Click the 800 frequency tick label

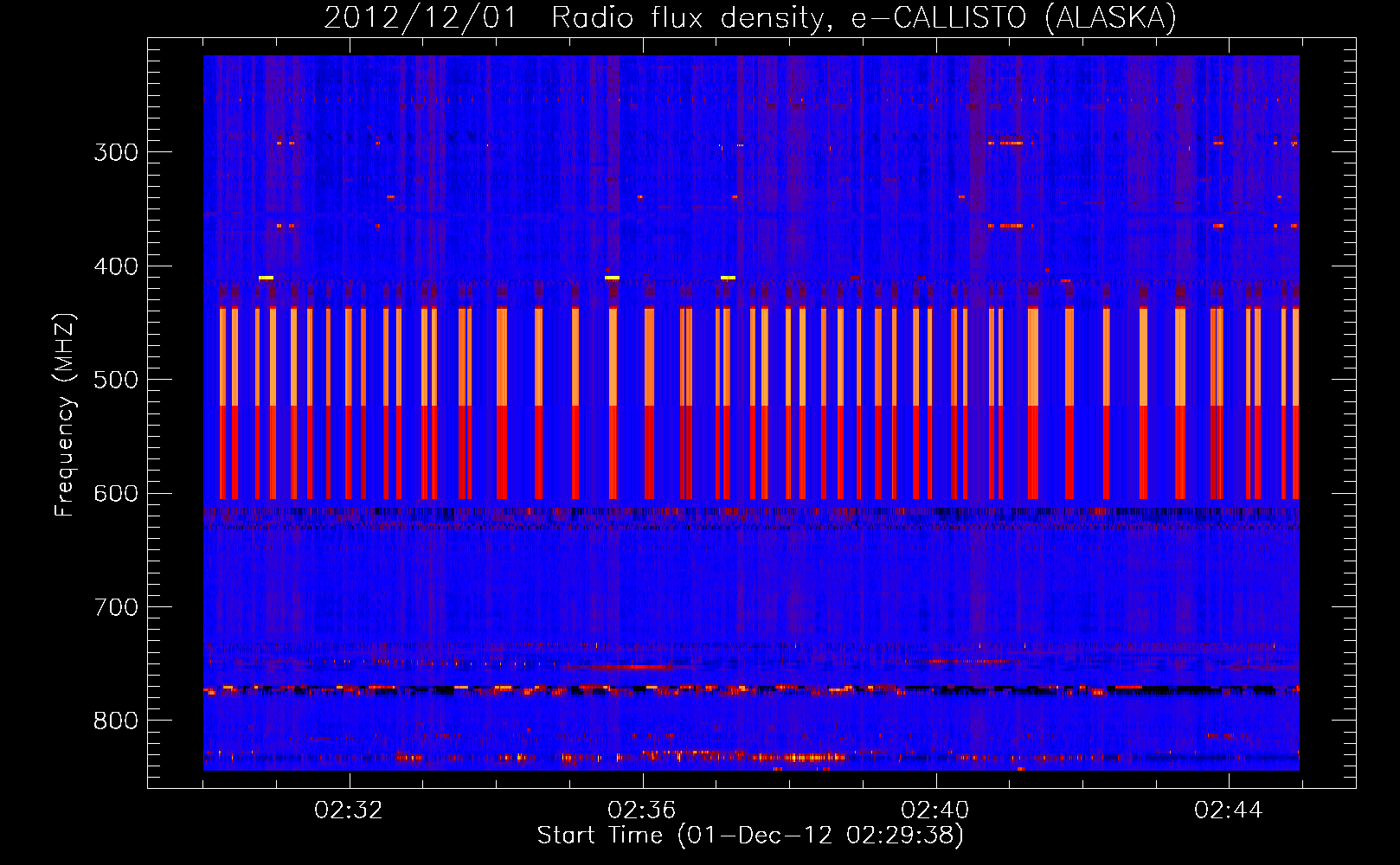pyautogui.click(x=116, y=721)
